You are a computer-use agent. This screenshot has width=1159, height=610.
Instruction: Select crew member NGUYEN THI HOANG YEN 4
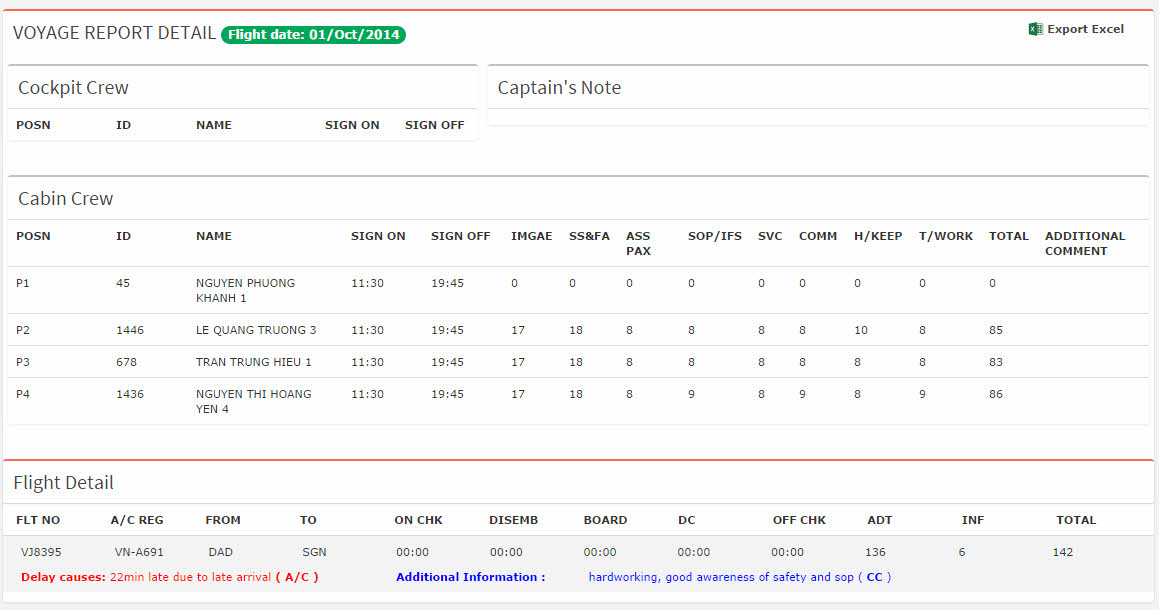pyautogui.click(x=253, y=401)
